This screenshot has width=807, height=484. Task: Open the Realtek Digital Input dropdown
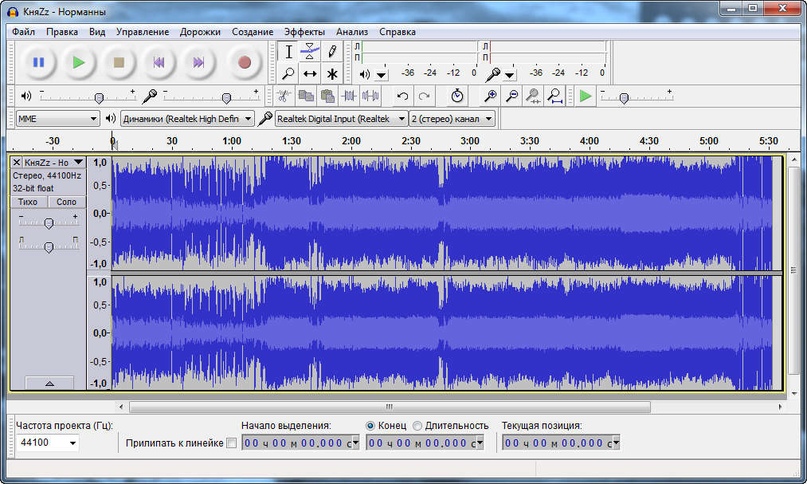tap(341, 119)
